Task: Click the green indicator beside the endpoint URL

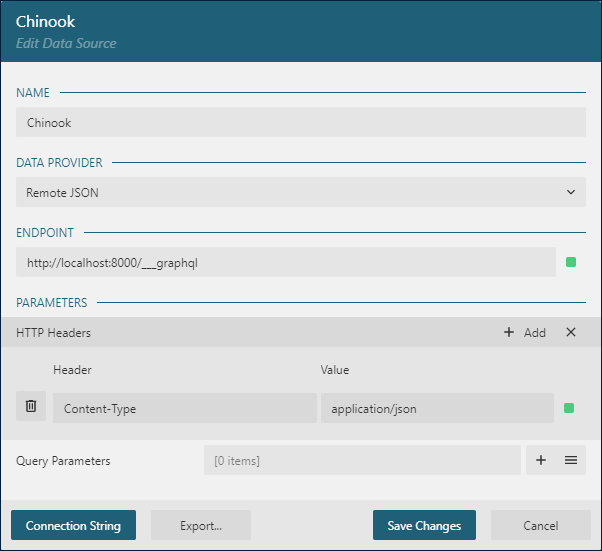Action: tap(571, 262)
